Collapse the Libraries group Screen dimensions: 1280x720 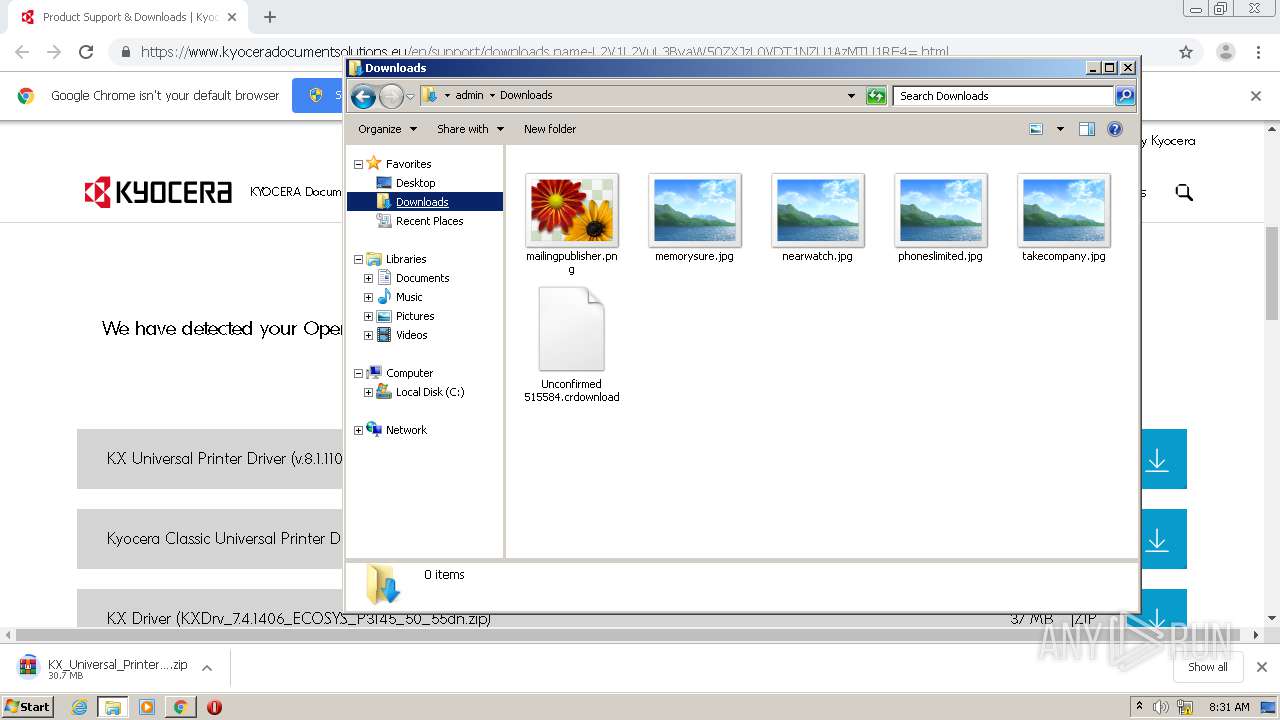click(358, 259)
